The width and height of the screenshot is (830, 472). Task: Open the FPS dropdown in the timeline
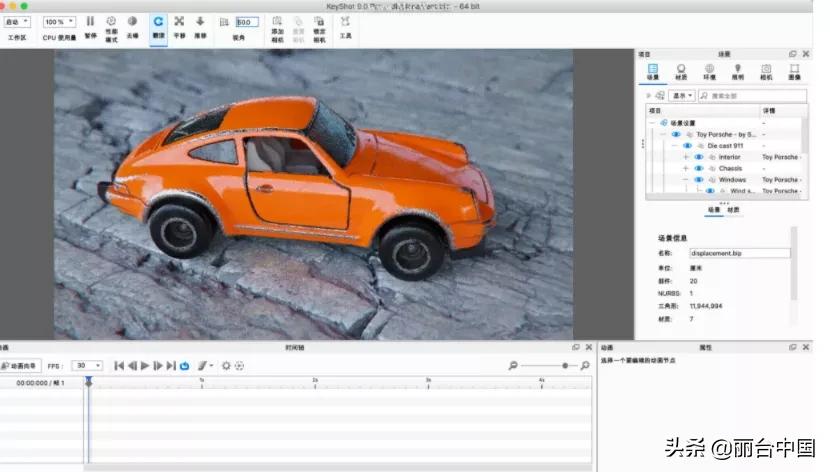[89, 366]
